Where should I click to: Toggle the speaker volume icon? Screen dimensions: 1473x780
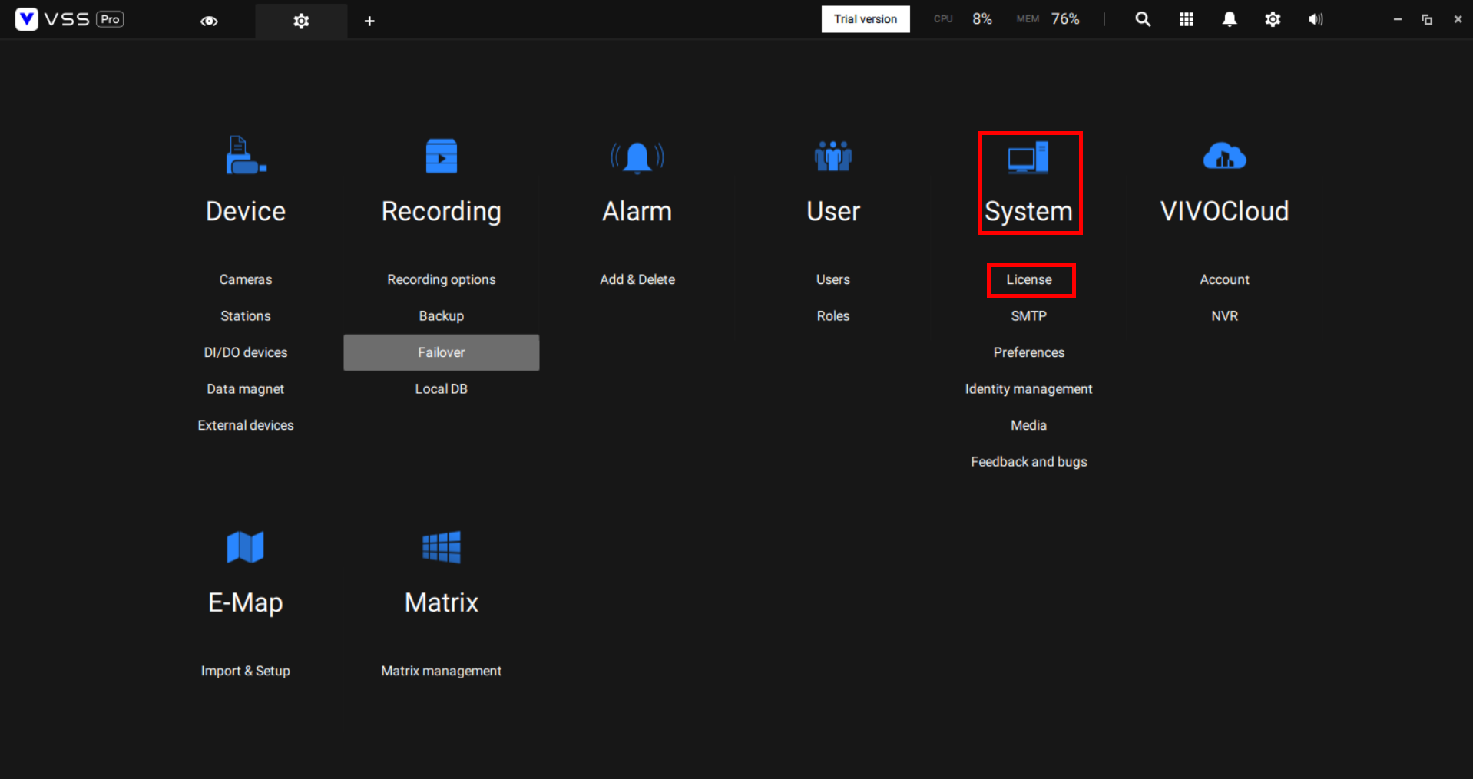(x=1316, y=19)
